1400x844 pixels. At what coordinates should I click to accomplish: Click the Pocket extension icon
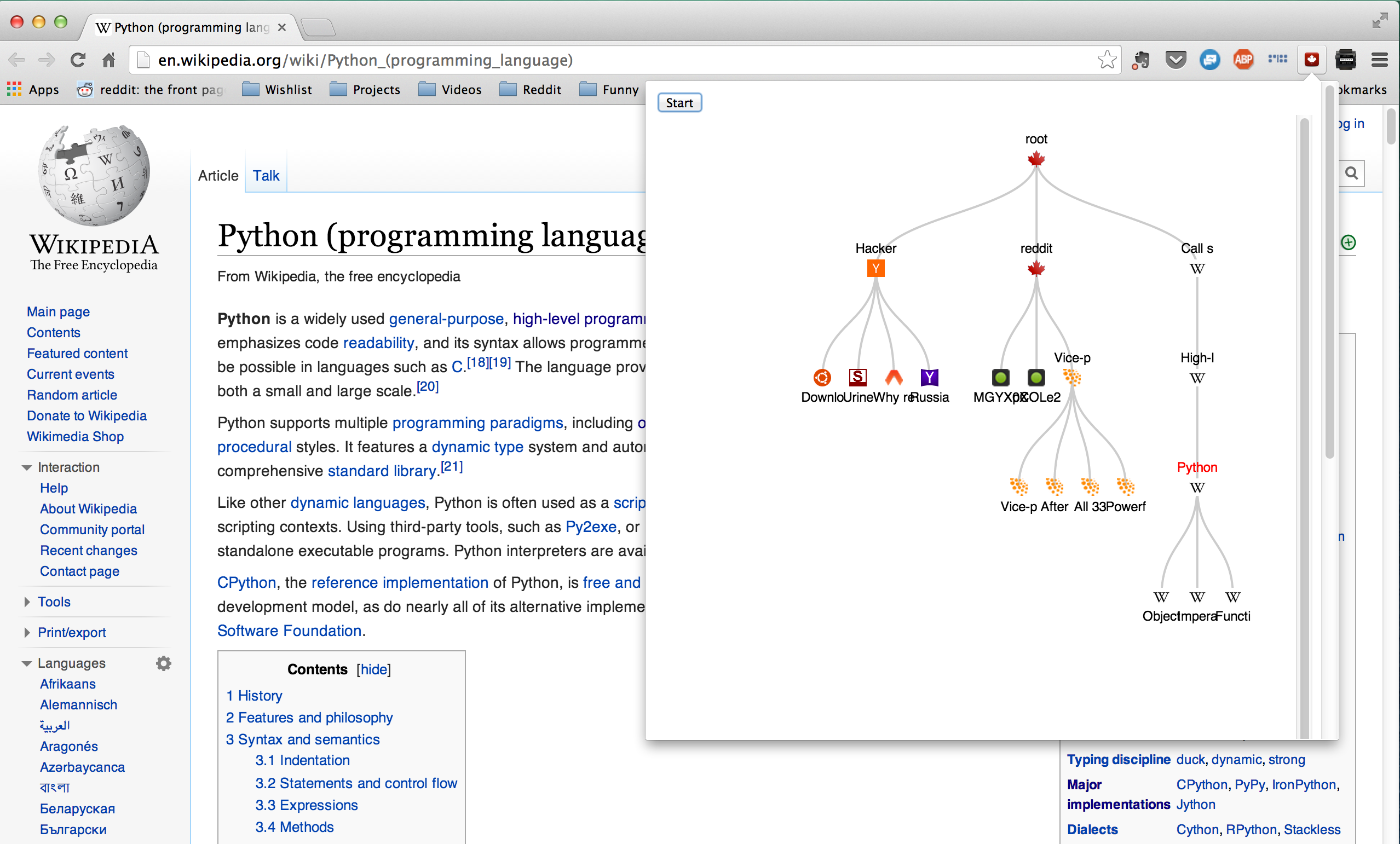click(1175, 60)
